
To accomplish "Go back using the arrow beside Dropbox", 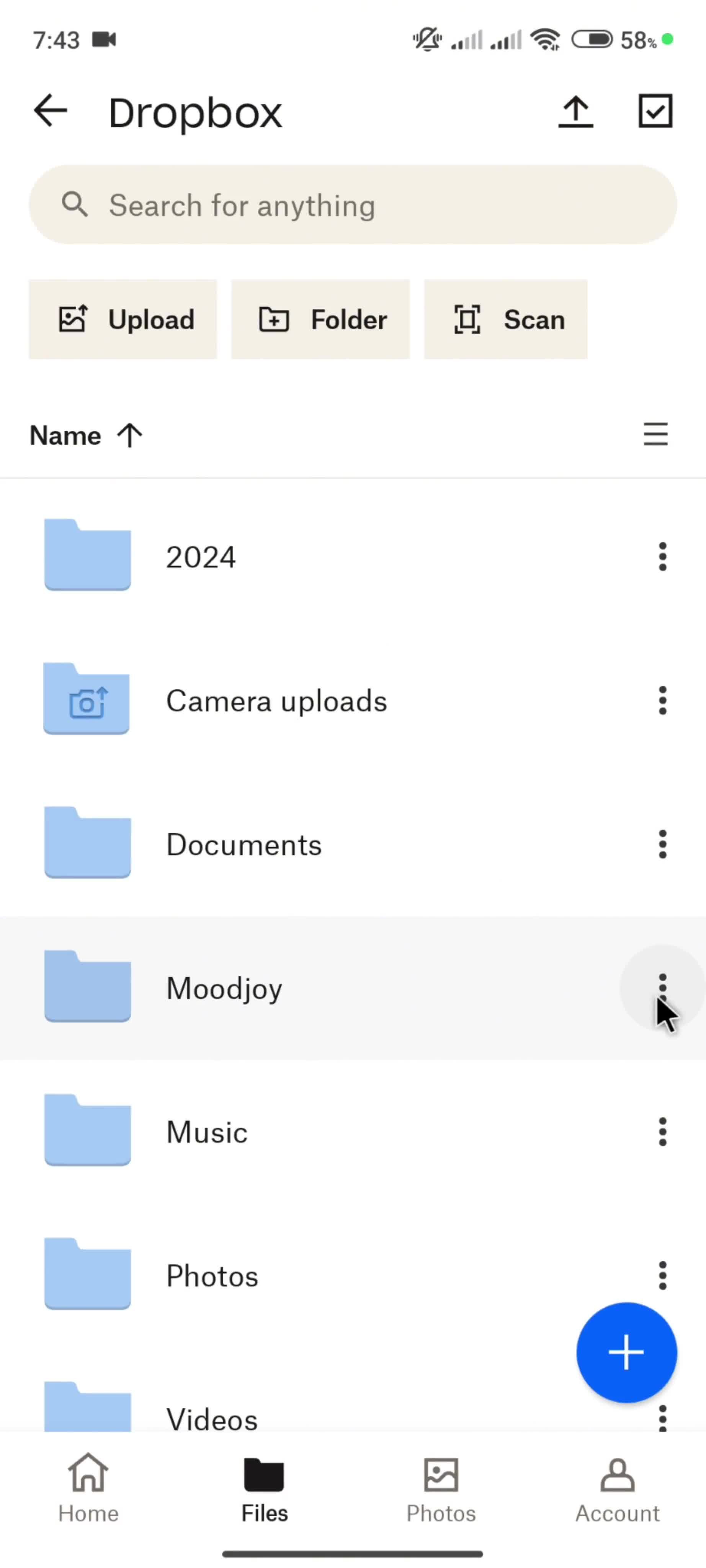I will coord(50,111).
